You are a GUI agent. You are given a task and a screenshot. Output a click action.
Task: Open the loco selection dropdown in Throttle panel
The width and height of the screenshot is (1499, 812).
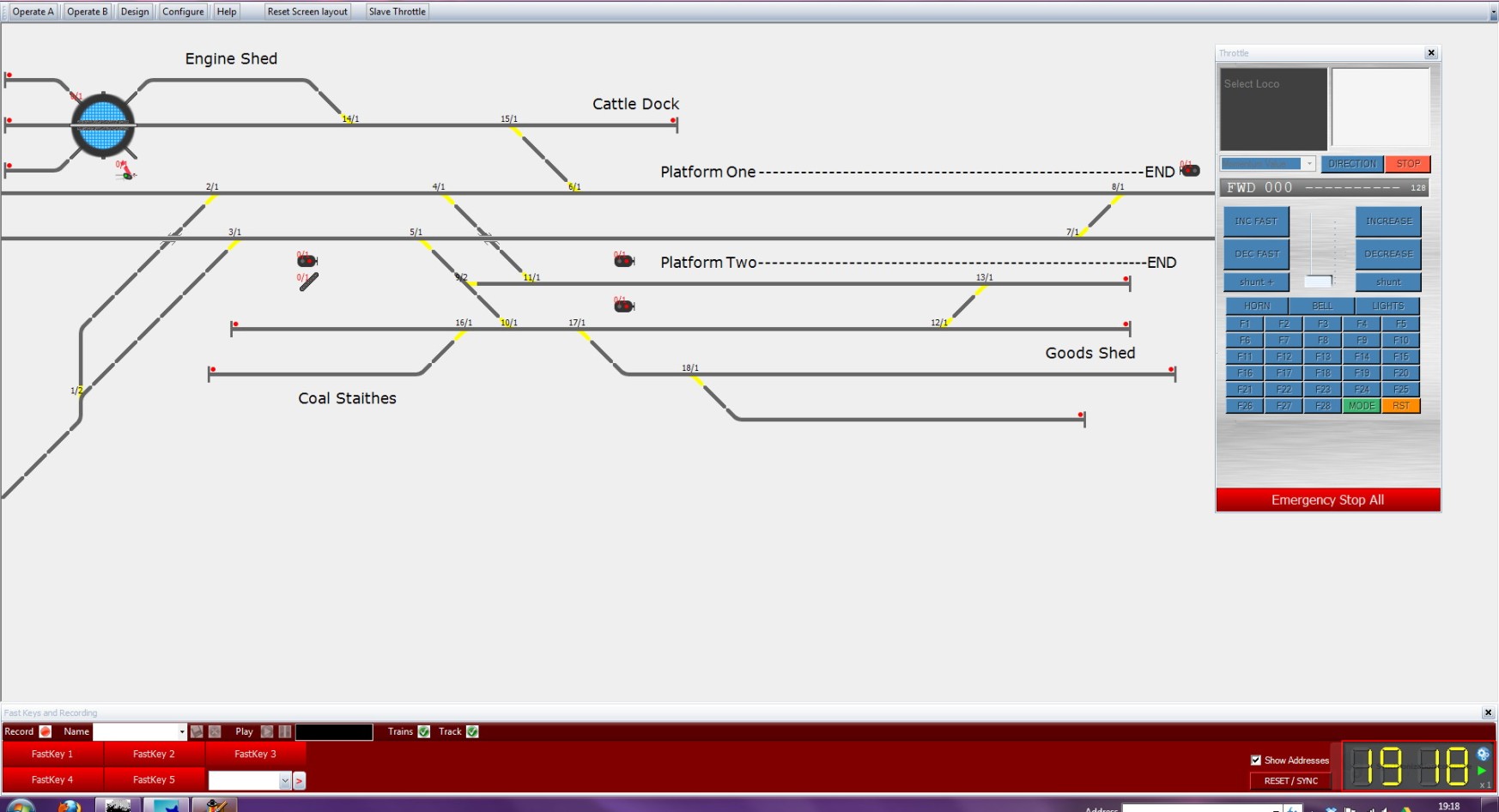(x=1308, y=163)
